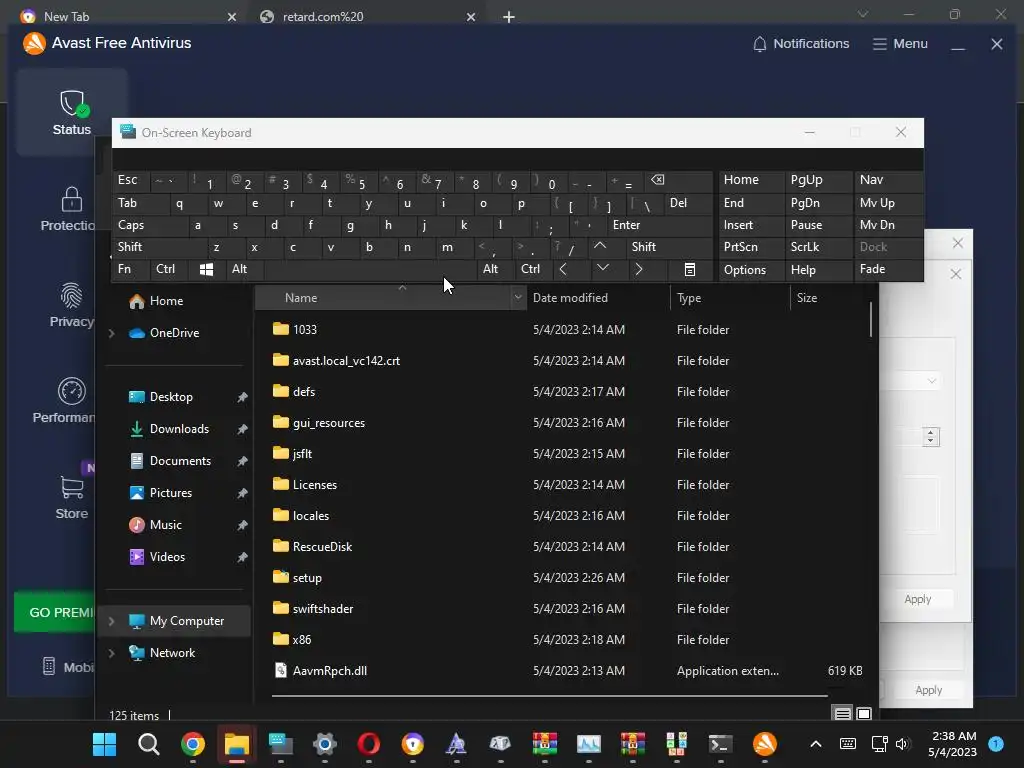The width and height of the screenshot is (1024, 768).
Task: Open dropdown in background settings dialog
Action: (931, 381)
